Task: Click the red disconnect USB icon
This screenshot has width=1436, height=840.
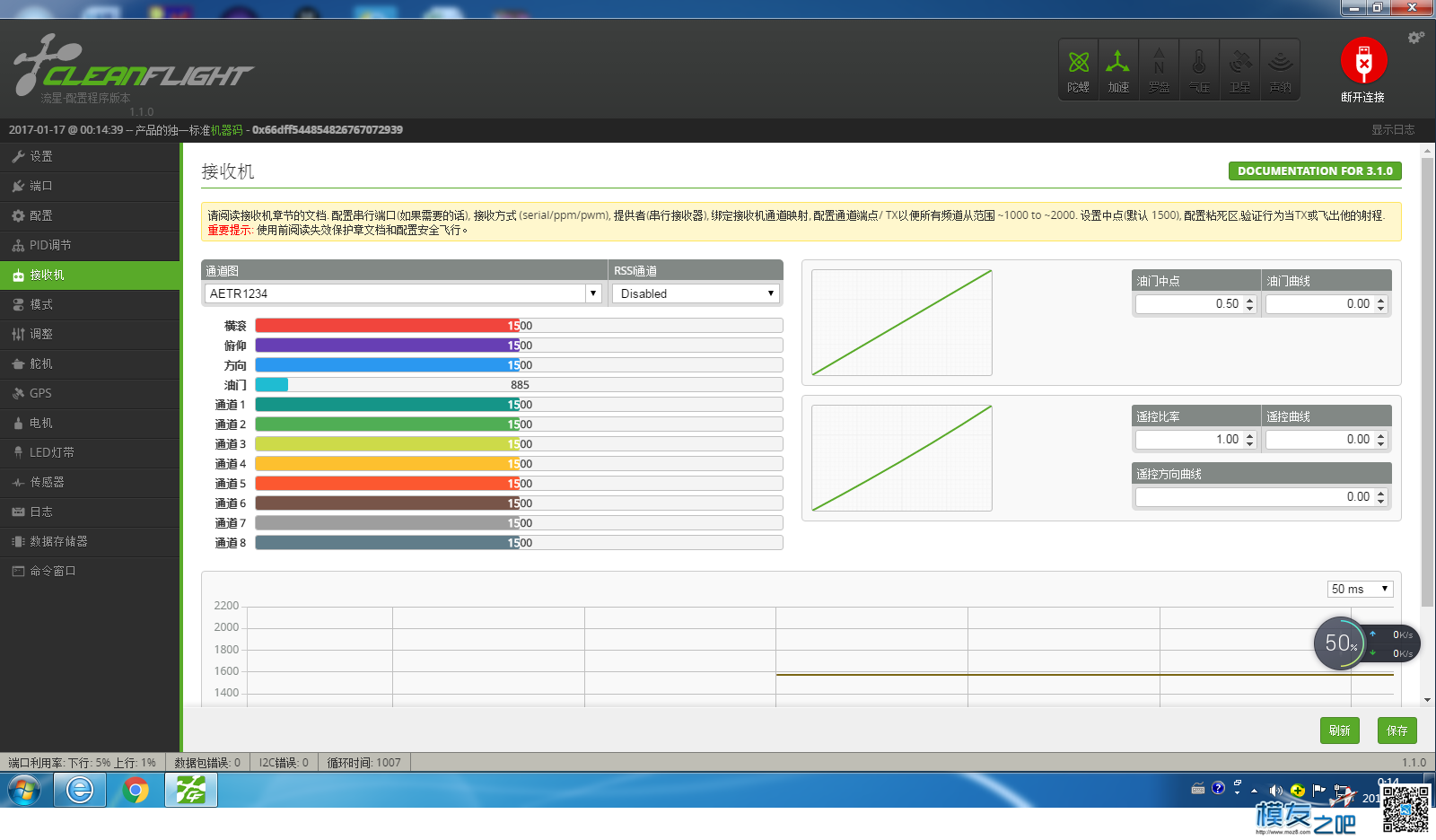Action: click(x=1363, y=62)
